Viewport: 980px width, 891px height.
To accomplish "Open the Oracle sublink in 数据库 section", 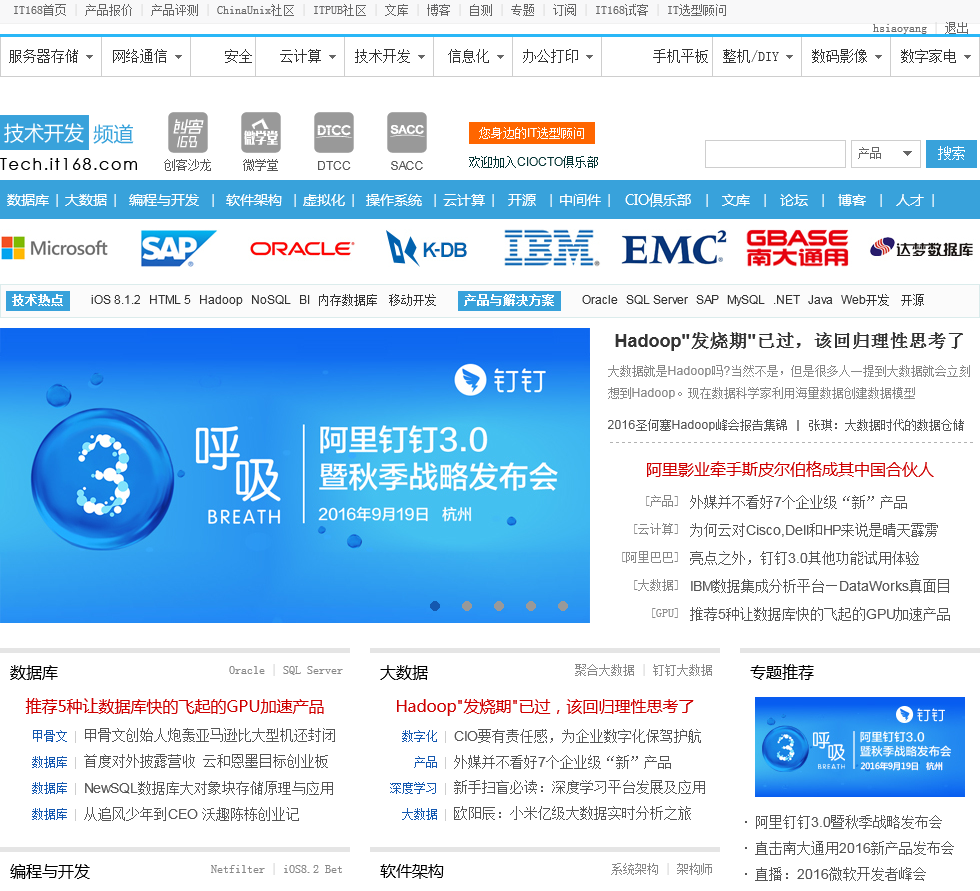I will 246,670.
